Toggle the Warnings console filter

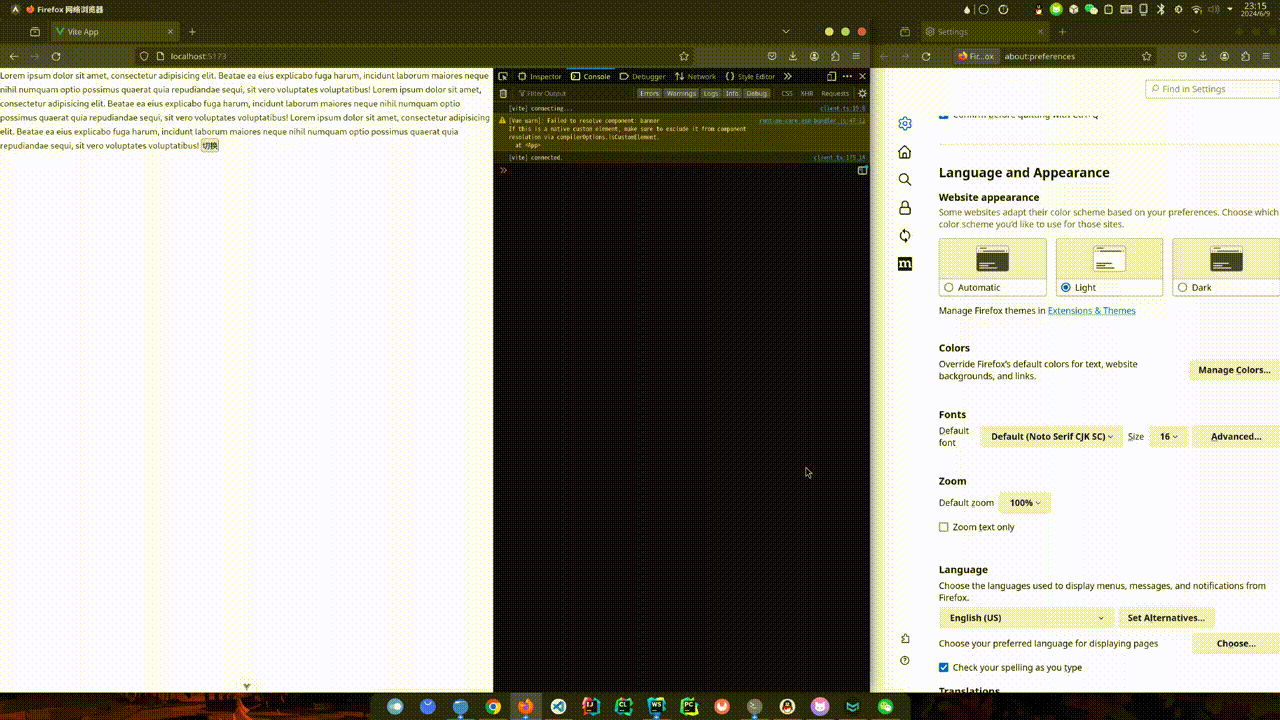[x=681, y=93]
